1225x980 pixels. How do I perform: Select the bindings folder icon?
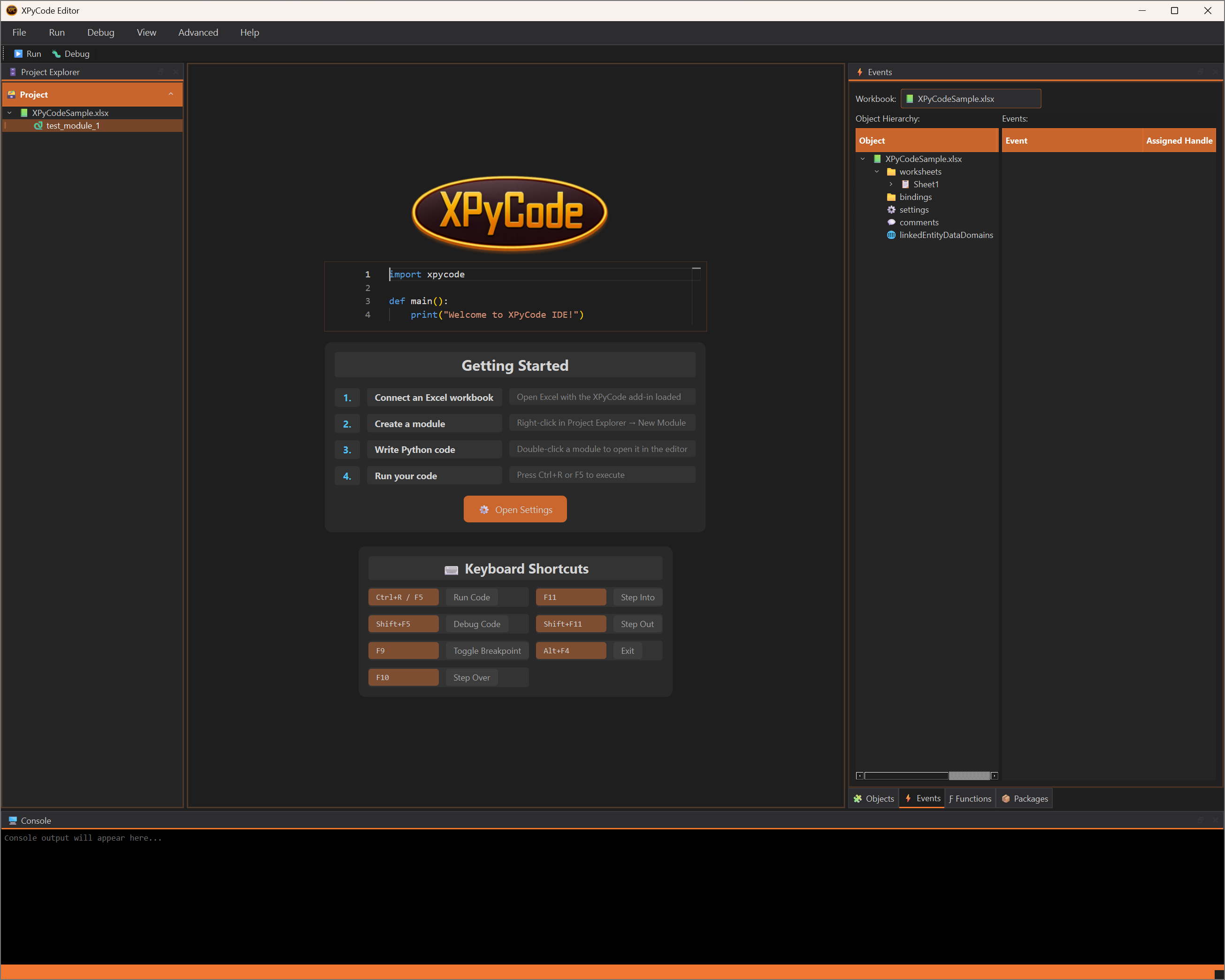891,197
